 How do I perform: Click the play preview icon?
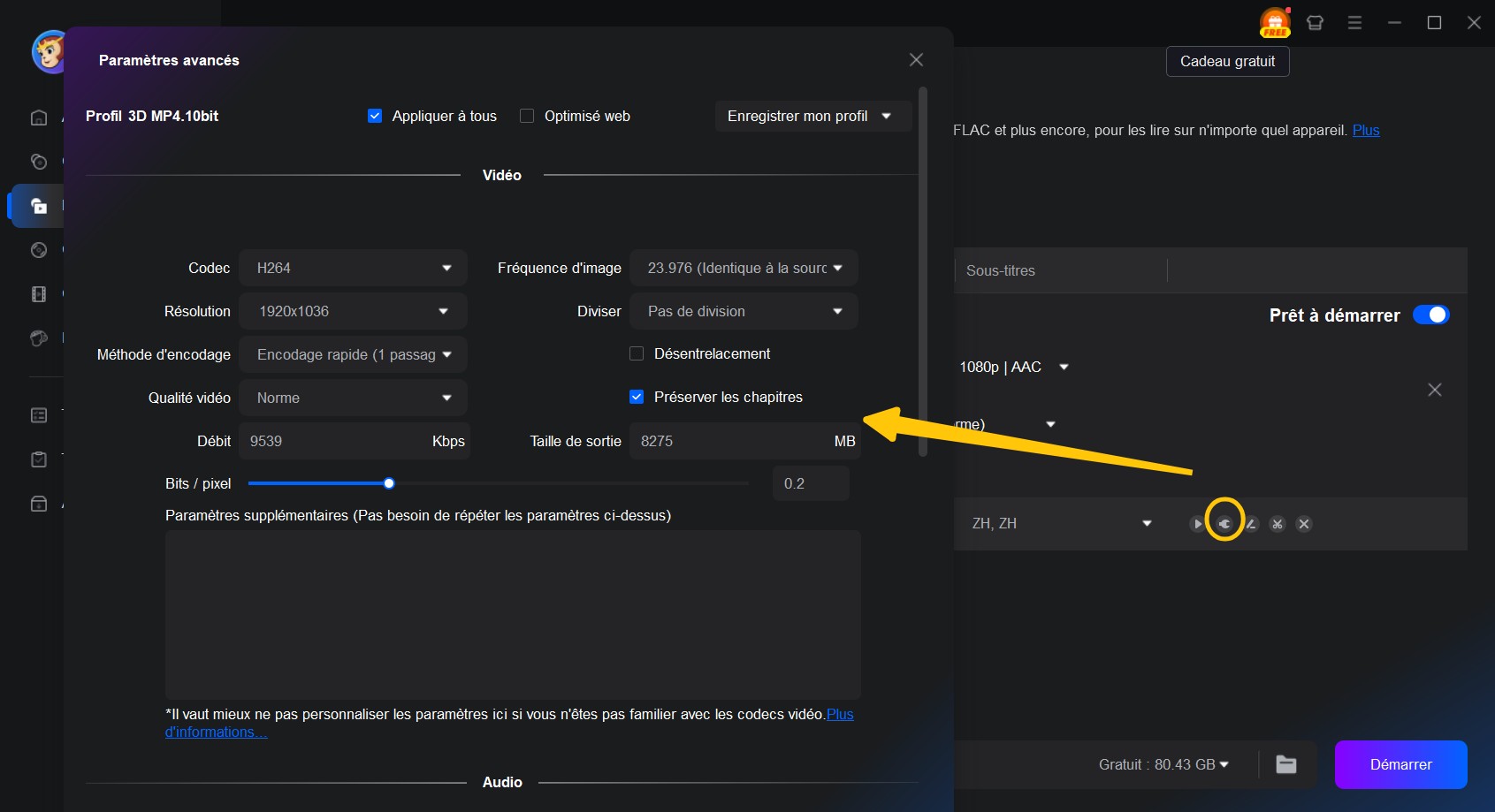[x=1197, y=524]
